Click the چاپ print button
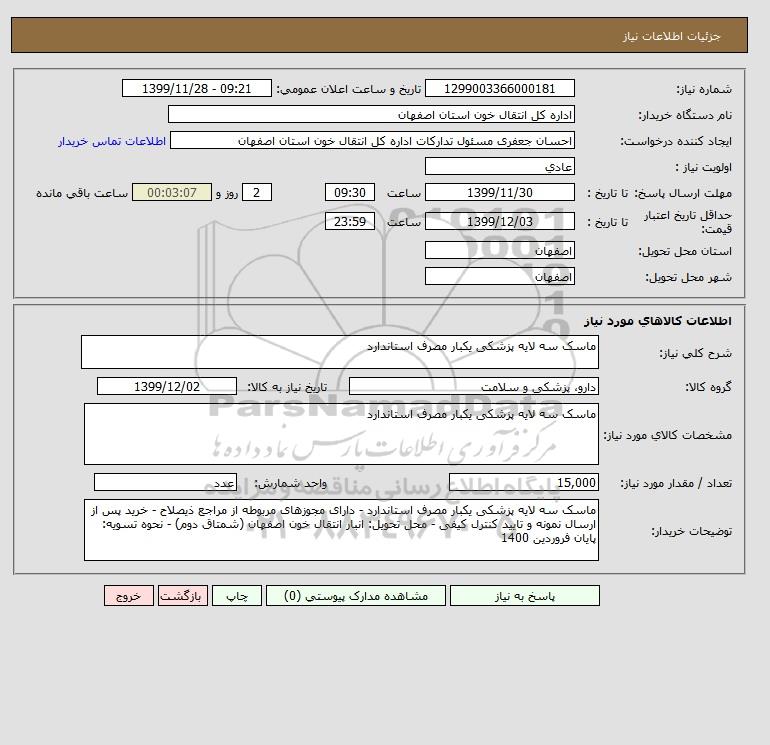The width and height of the screenshot is (770, 745). [x=237, y=596]
